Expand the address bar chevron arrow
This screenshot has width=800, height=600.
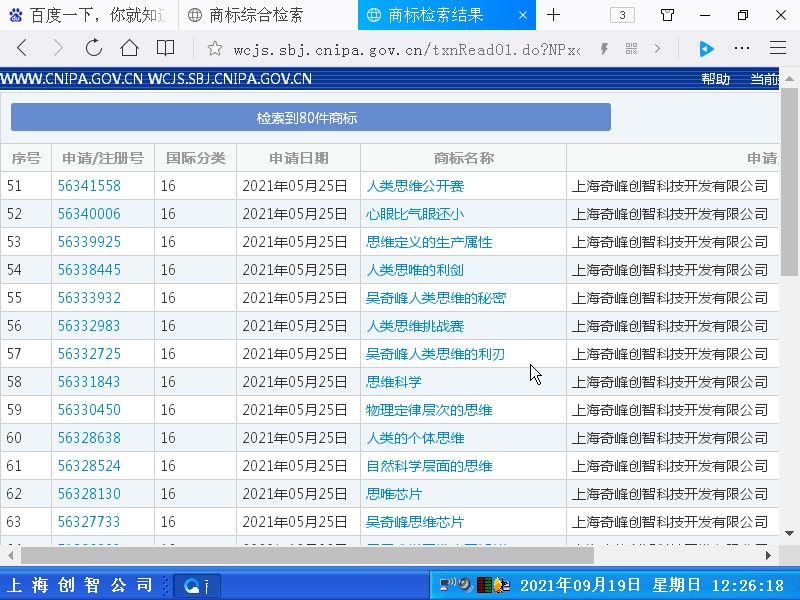(657, 48)
